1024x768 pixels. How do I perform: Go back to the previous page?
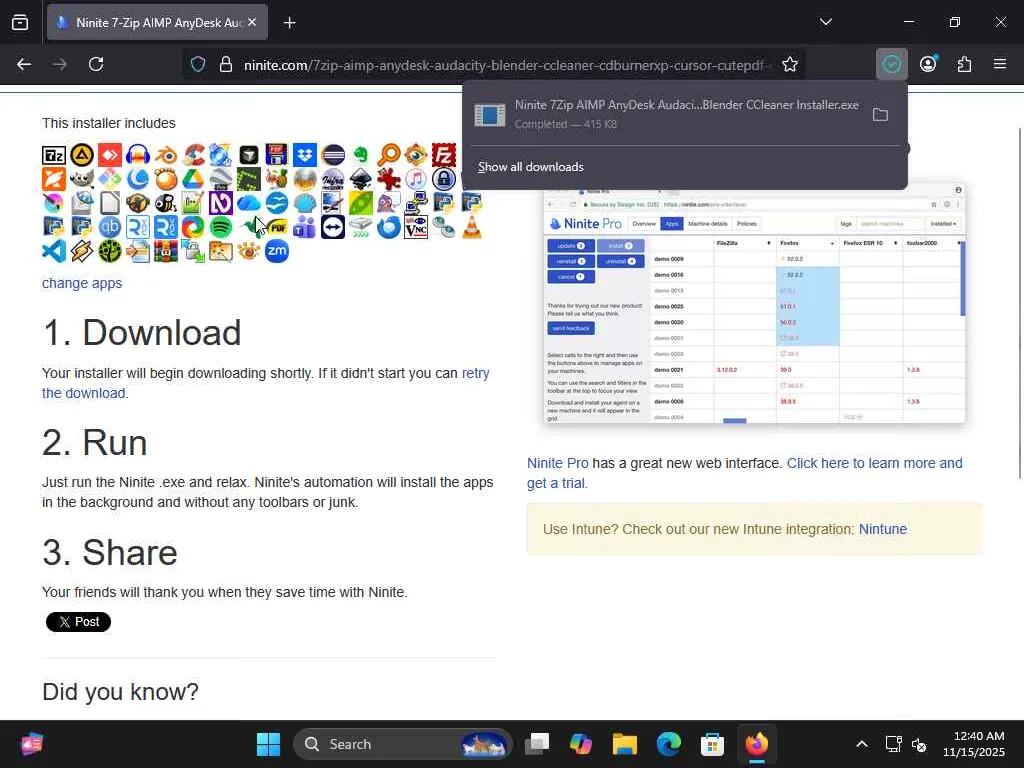[24, 64]
